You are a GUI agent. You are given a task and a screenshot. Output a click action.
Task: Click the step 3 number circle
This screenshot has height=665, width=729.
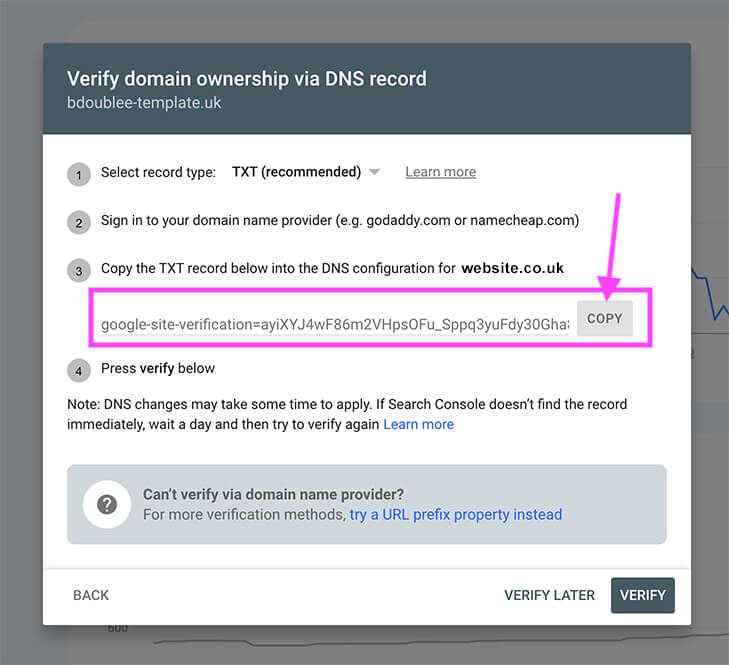(x=79, y=270)
